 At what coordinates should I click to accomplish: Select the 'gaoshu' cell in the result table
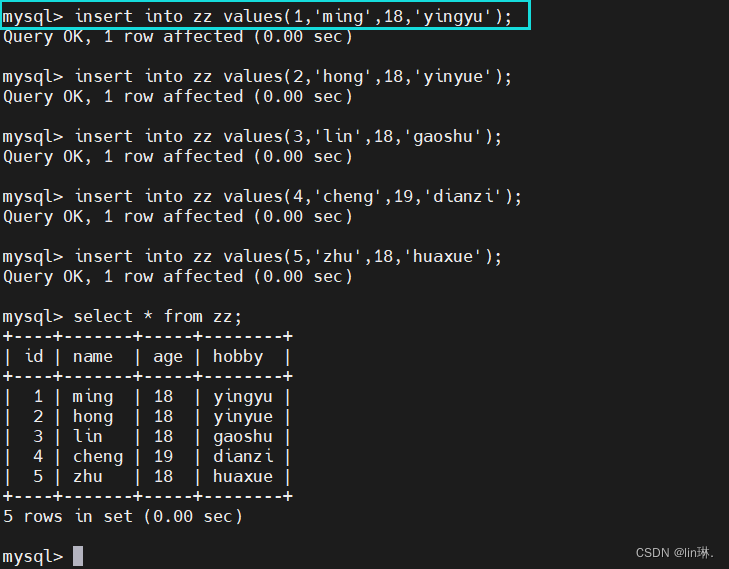pos(242,436)
